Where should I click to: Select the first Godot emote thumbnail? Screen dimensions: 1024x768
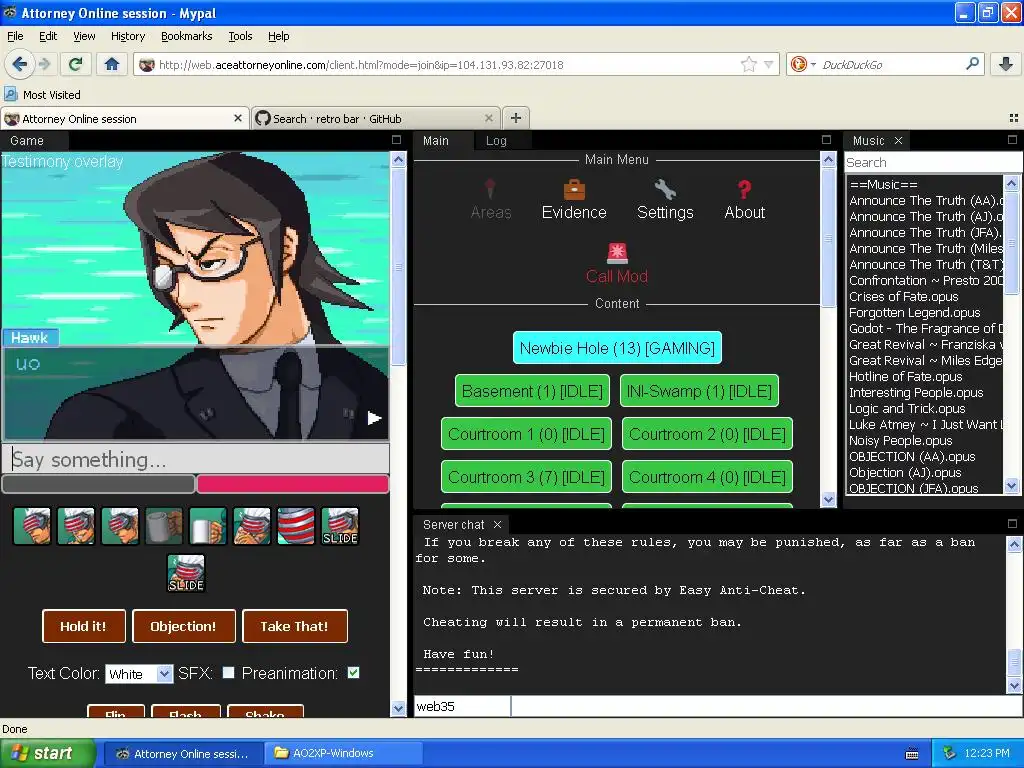coord(32,526)
